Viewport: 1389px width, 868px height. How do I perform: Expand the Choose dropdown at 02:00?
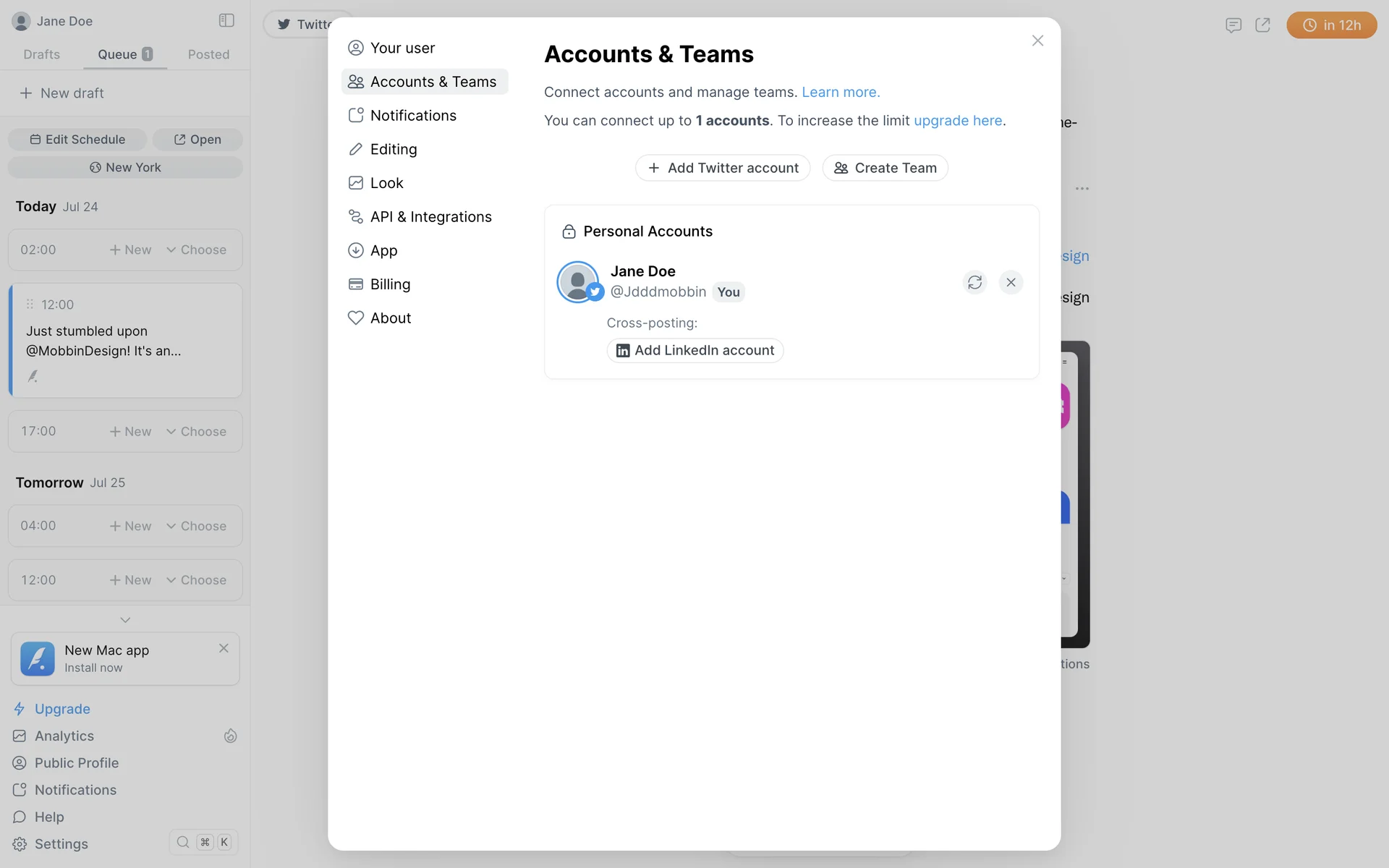tap(197, 250)
